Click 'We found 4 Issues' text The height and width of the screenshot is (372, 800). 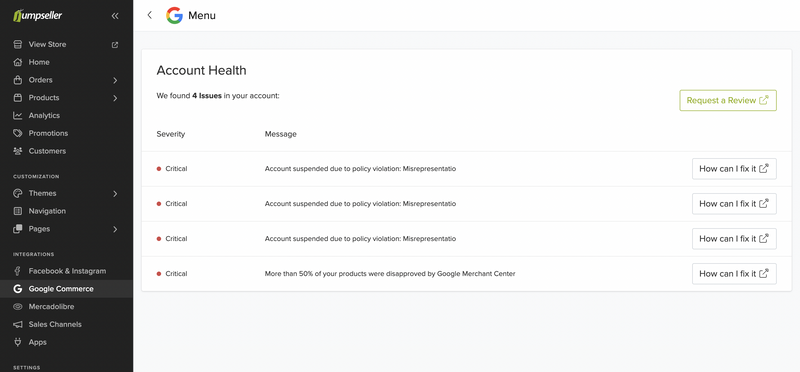(218, 95)
